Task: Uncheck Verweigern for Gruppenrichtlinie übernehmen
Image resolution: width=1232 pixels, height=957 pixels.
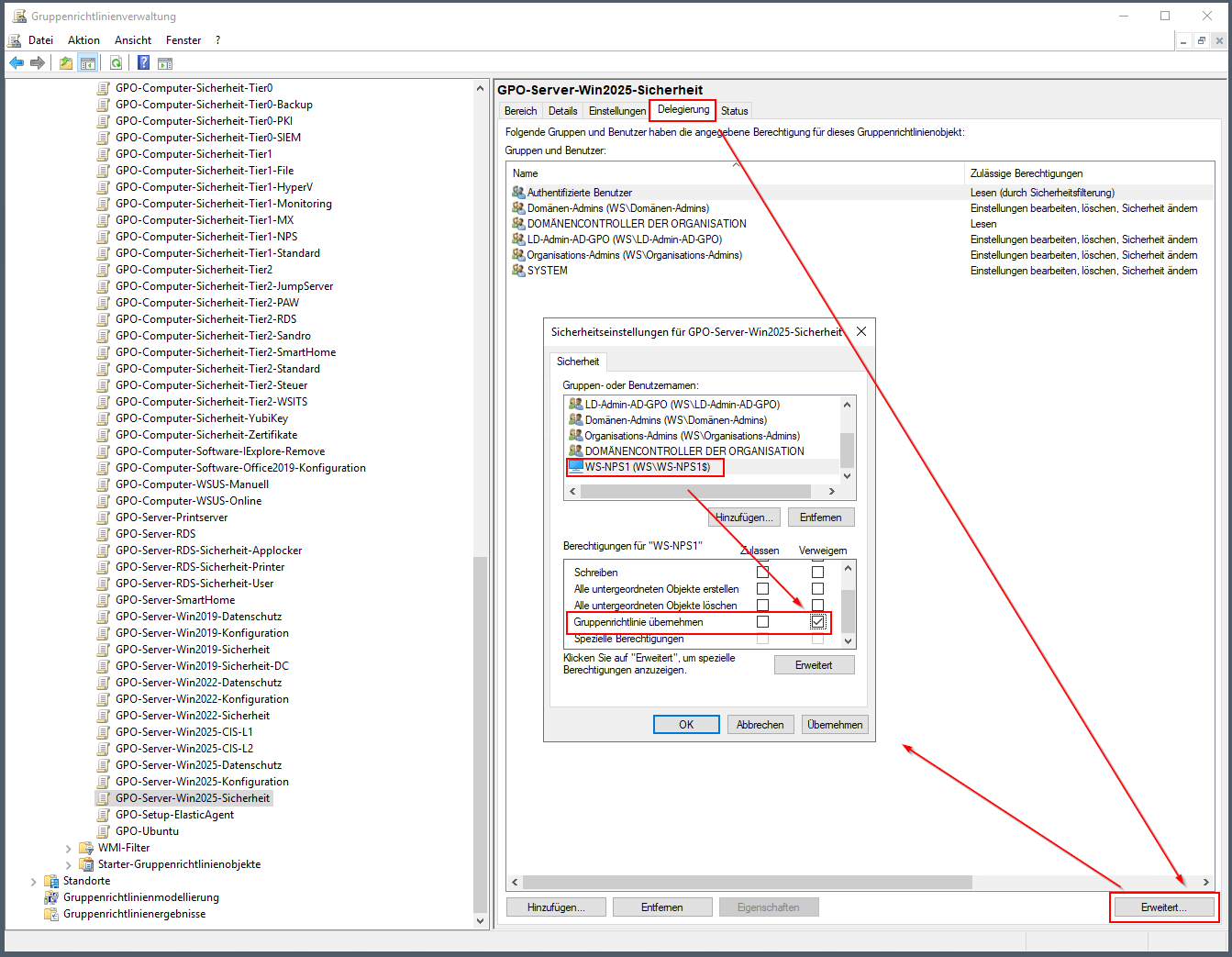Action: (x=817, y=622)
